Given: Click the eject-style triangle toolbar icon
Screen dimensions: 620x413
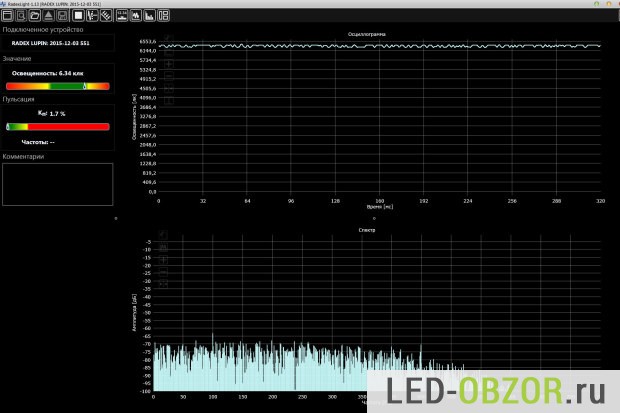Looking at the screenshot, I should point(48,16).
